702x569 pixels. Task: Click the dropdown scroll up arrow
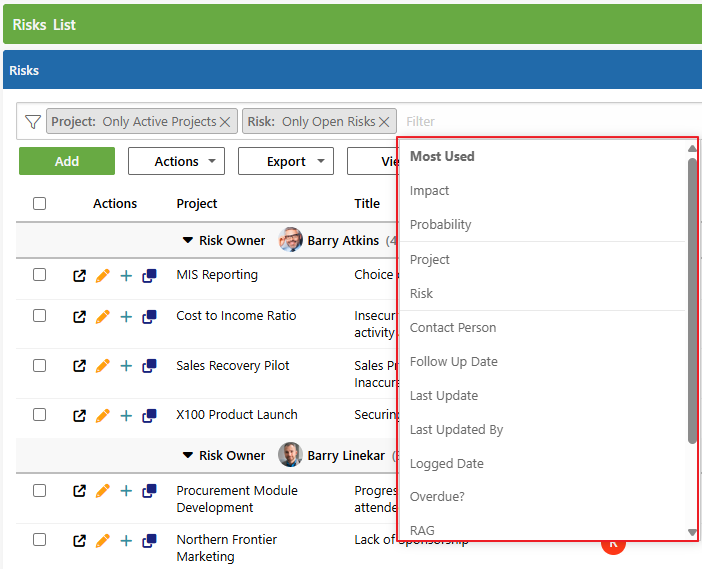692,148
